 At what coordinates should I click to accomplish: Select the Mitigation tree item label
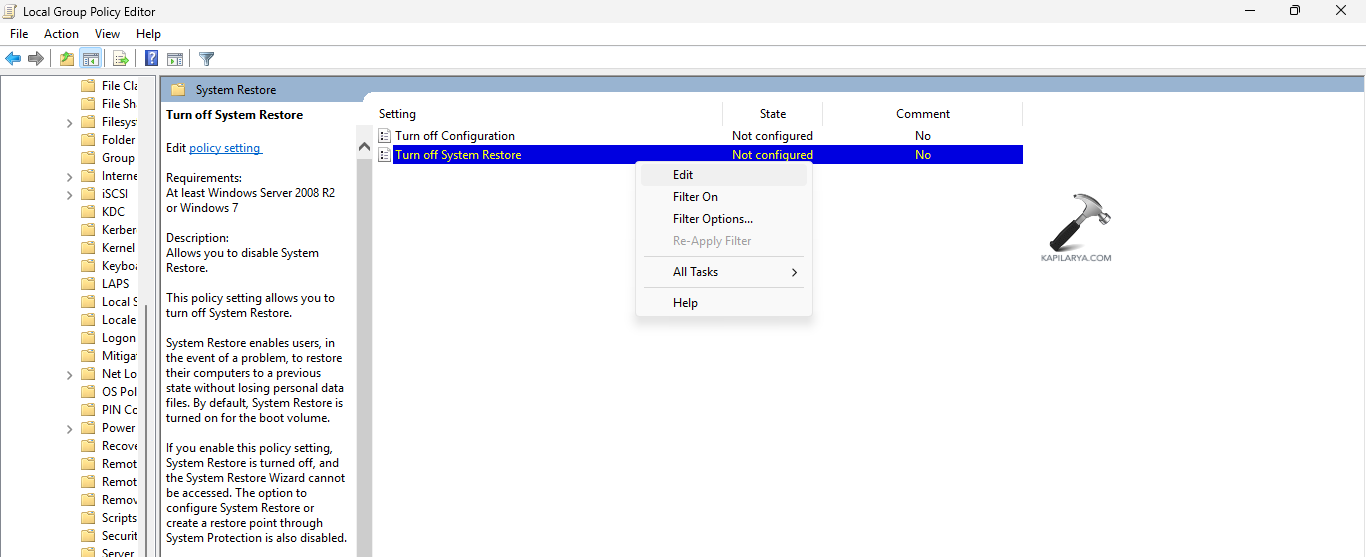point(120,356)
